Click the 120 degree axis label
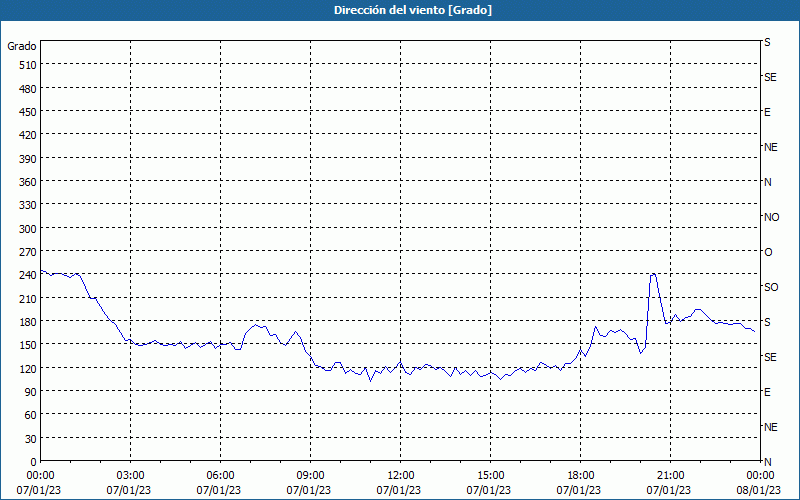 click(28, 368)
